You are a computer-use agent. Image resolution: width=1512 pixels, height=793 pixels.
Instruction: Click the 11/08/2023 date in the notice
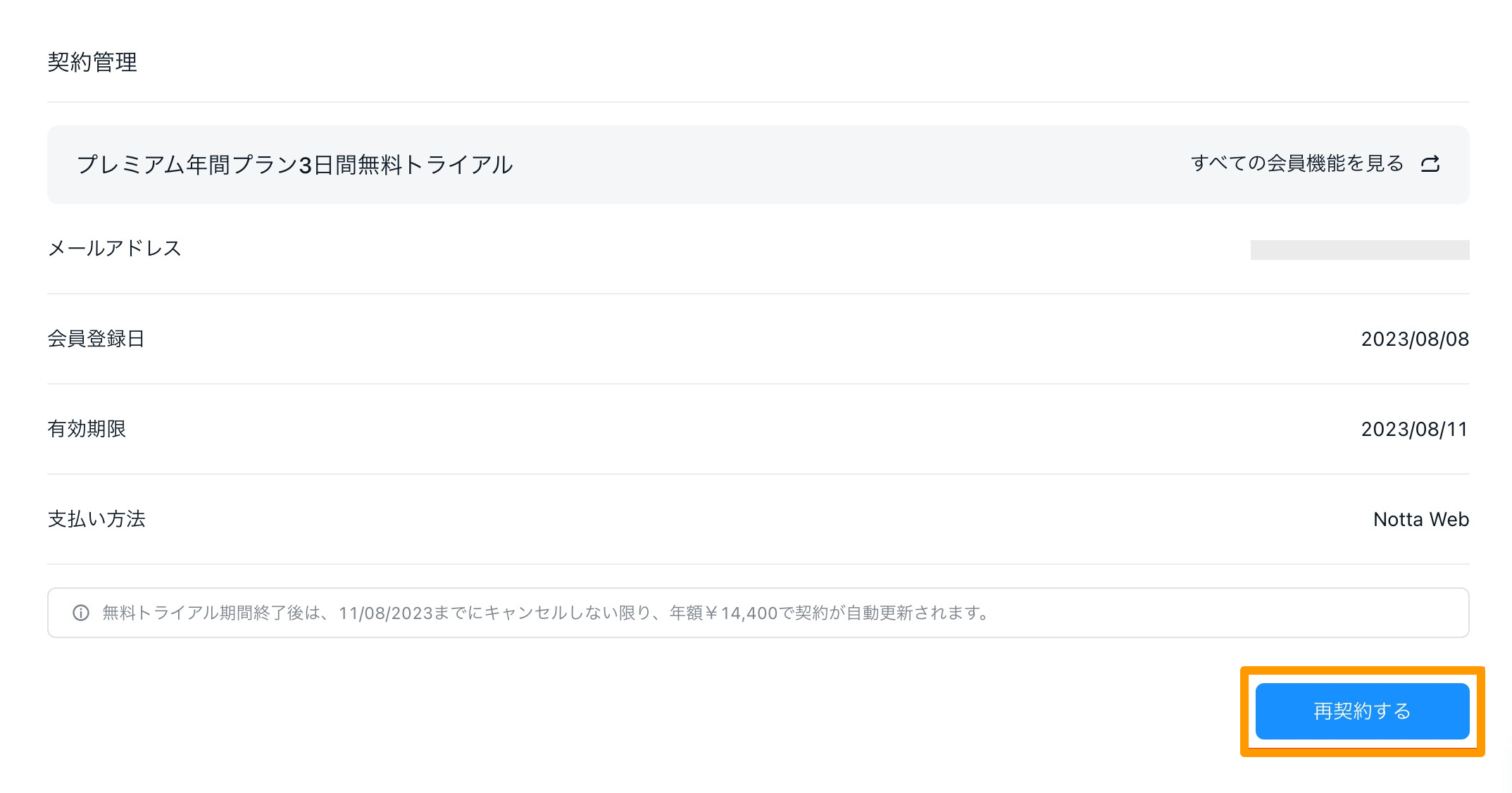pyautogui.click(x=385, y=613)
